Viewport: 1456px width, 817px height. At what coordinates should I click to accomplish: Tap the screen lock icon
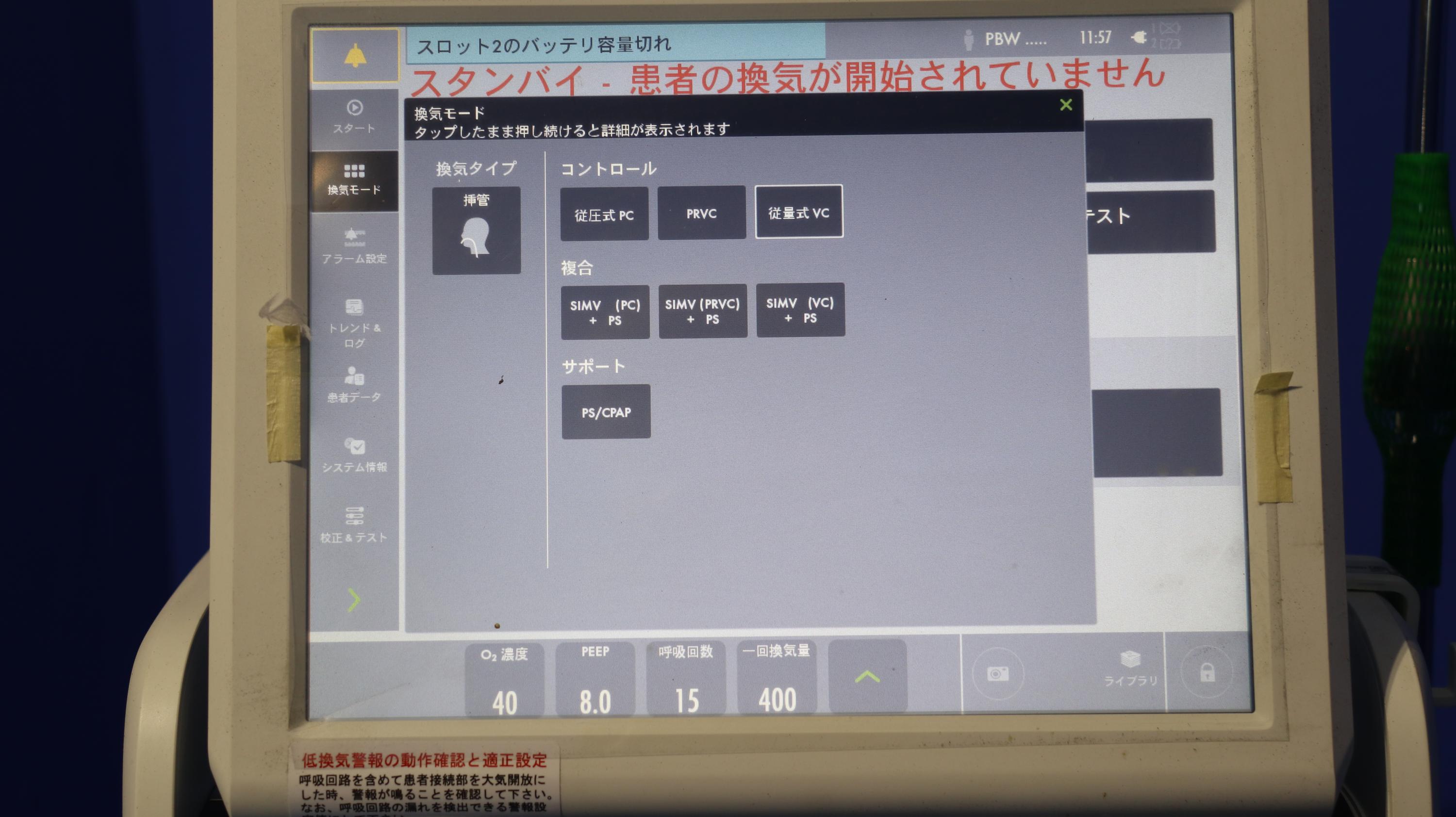[1208, 672]
